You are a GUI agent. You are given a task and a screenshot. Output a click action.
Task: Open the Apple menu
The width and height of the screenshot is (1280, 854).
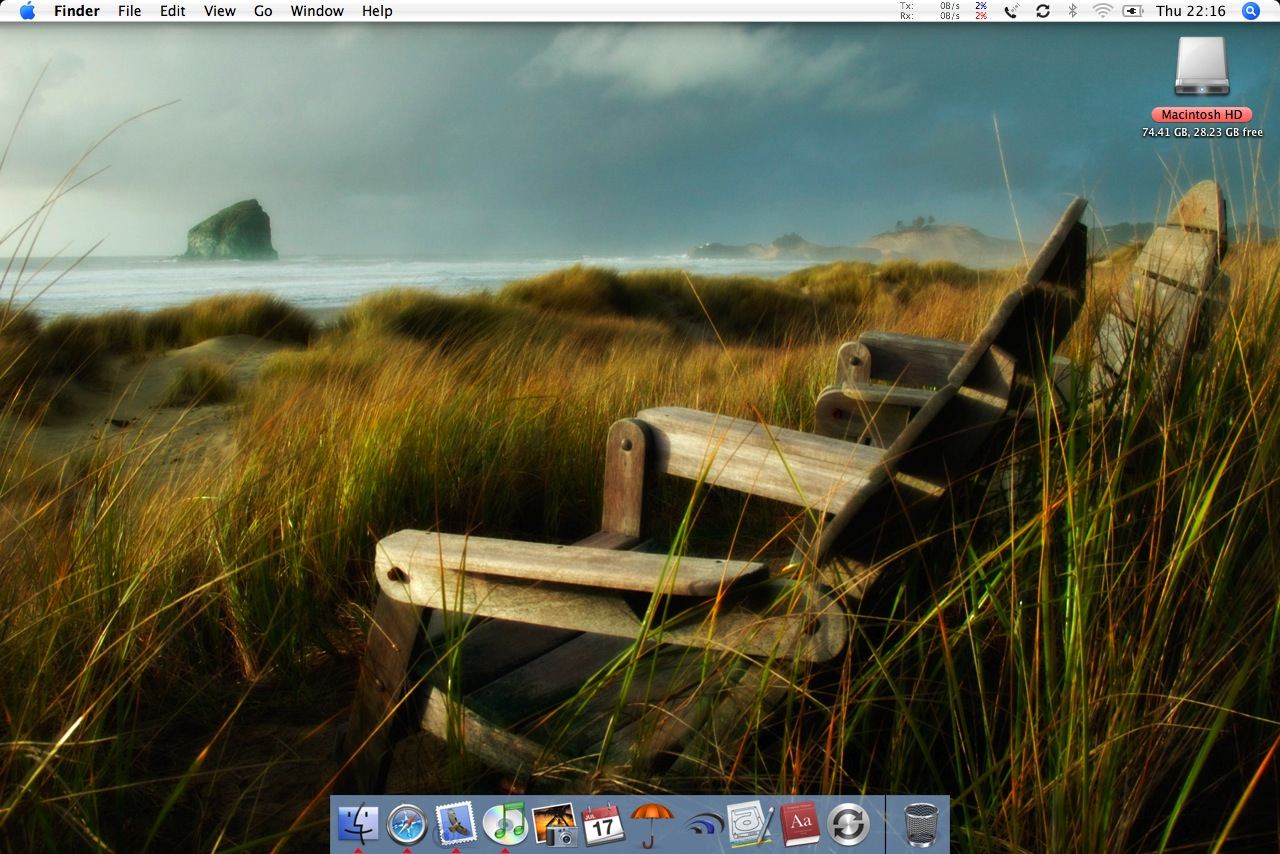pos(27,11)
